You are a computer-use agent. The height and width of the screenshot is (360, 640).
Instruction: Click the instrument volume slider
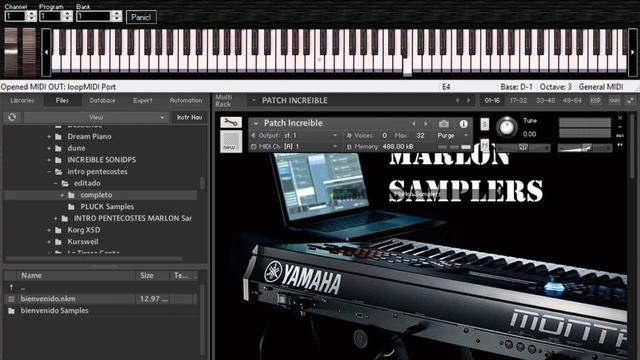coord(584,148)
